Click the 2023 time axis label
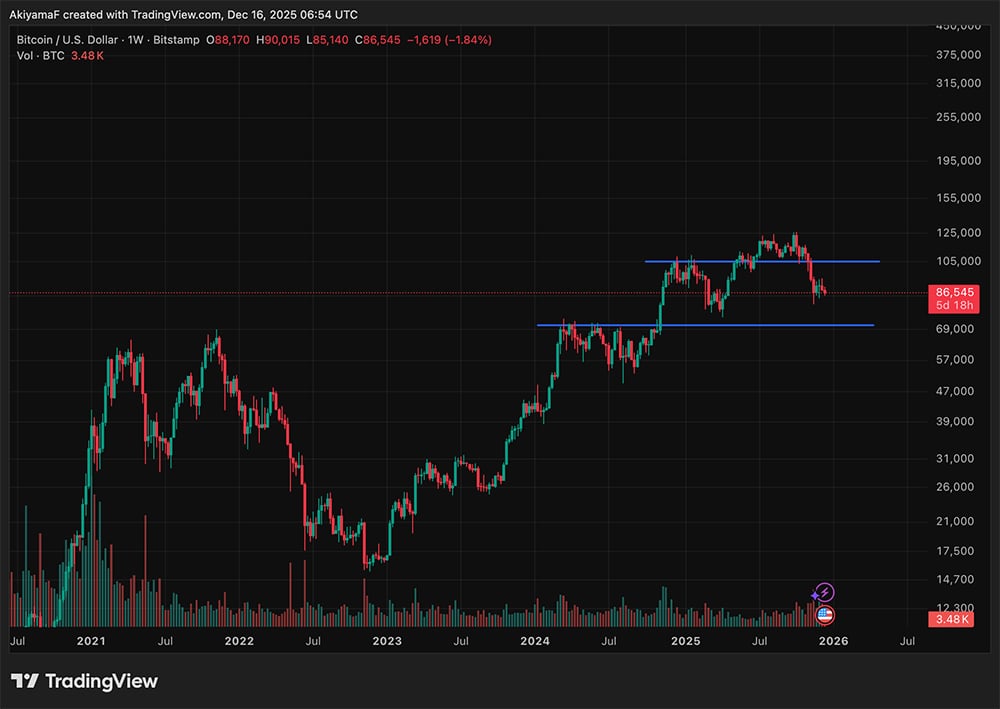Screen dimensions: 1000x709 pos(387,641)
